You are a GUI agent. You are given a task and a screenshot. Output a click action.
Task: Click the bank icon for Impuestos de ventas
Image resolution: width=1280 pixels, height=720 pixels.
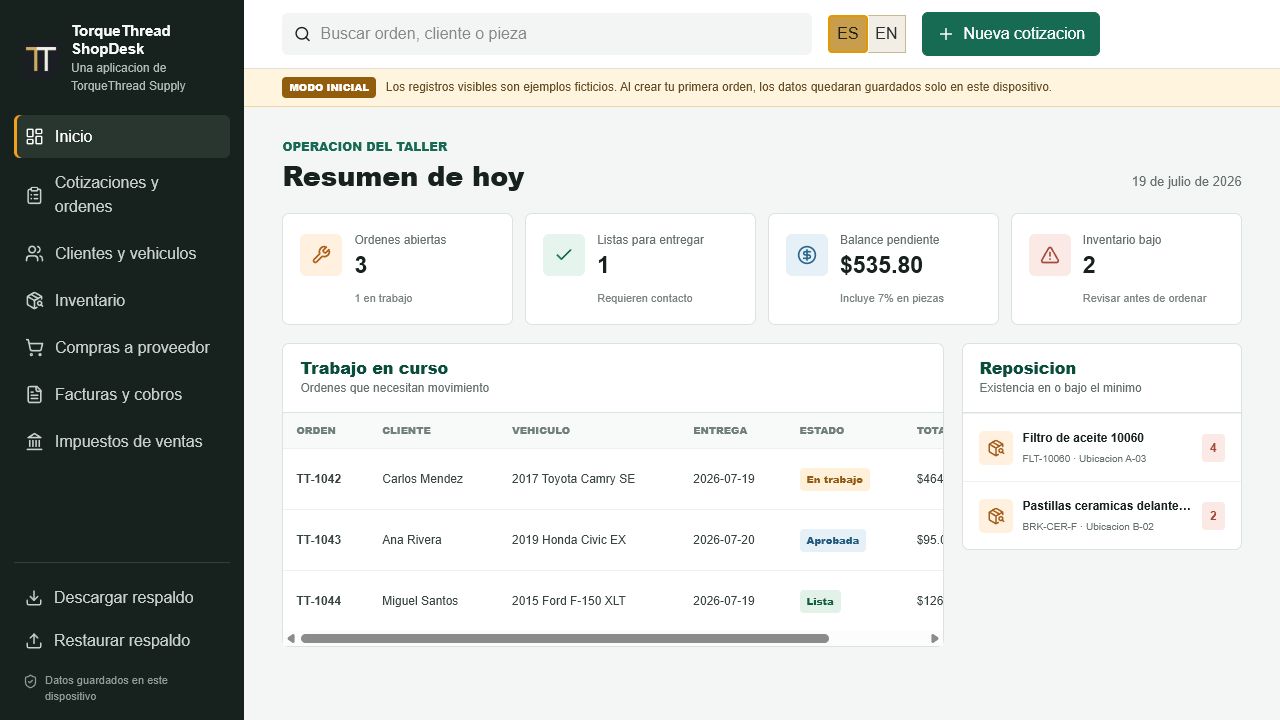click(x=34, y=442)
